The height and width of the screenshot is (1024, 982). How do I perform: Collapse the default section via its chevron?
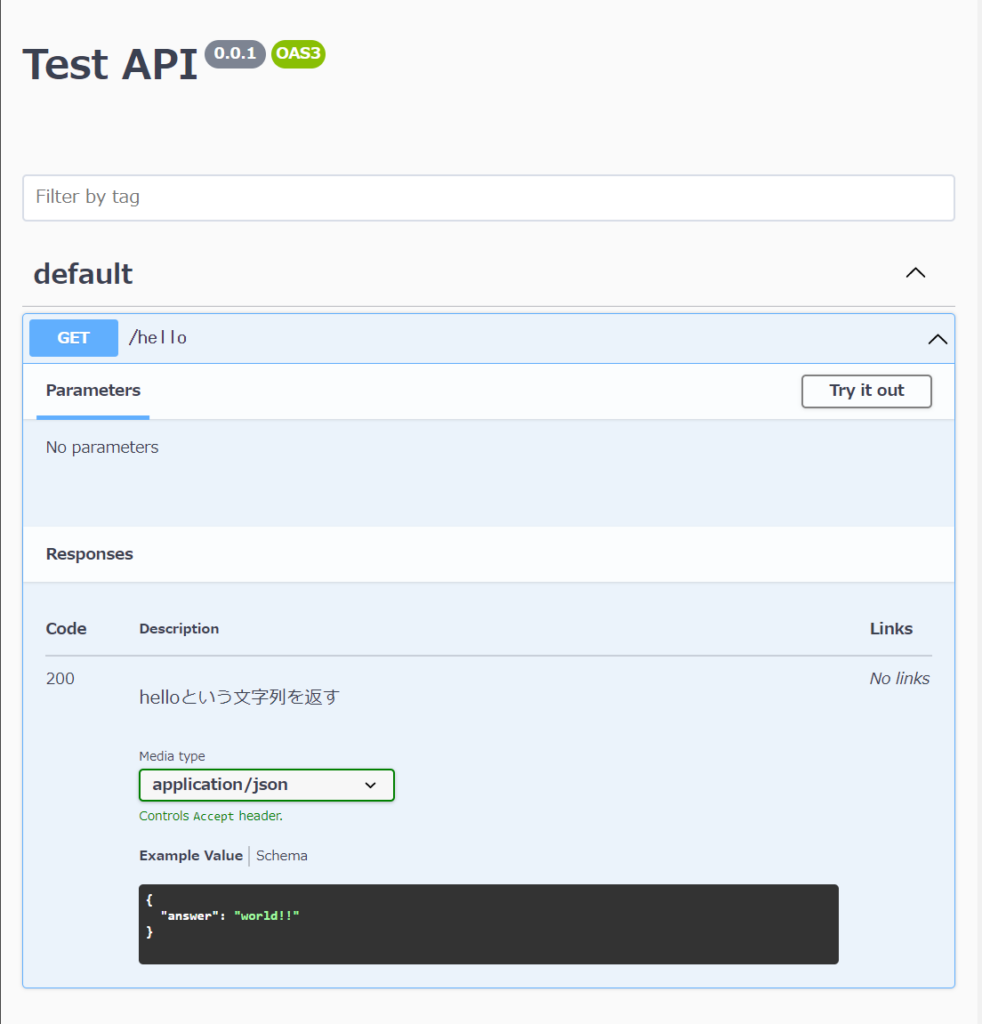(x=915, y=272)
